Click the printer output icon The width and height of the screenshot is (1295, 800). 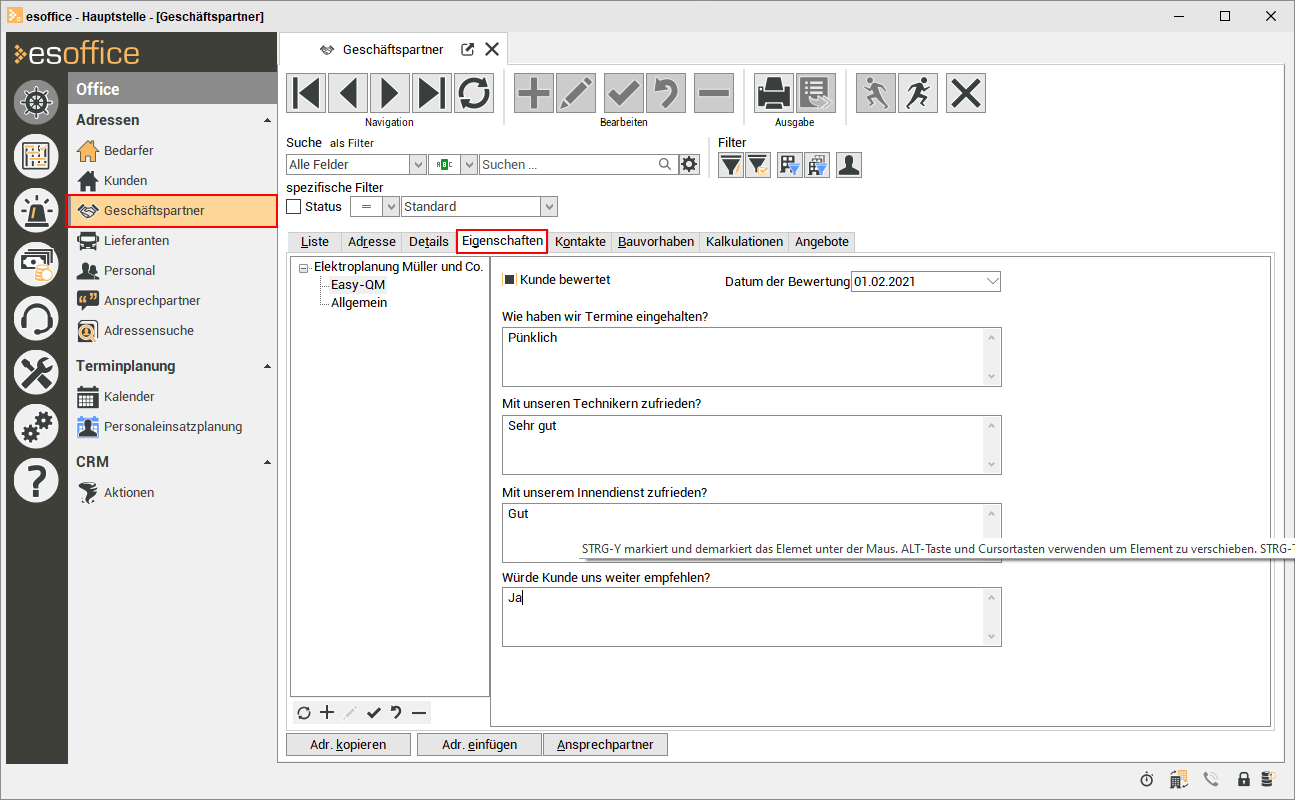(x=773, y=93)
